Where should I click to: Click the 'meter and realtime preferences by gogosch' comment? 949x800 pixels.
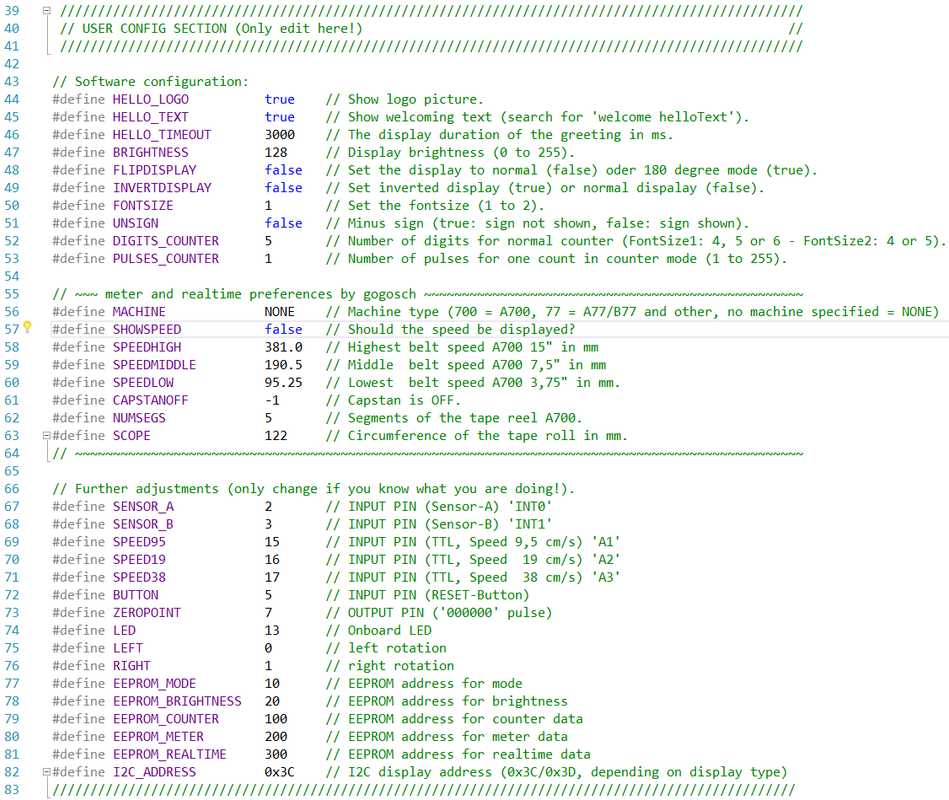point(261,294)
